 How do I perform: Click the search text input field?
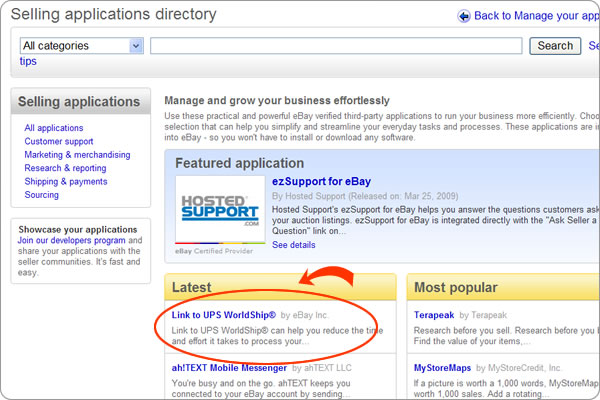point(336,46)
